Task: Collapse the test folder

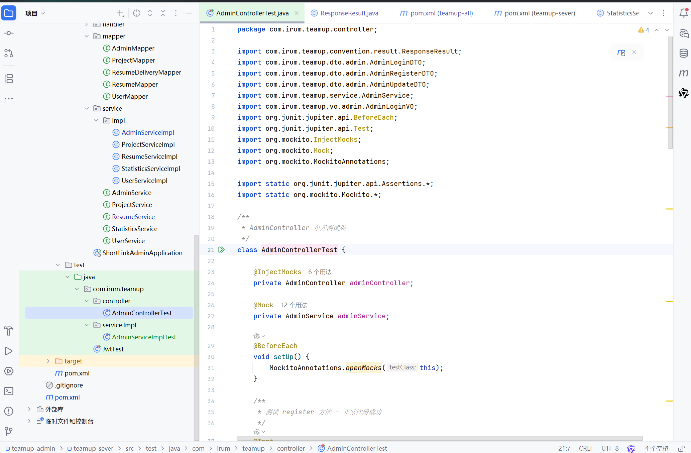Action: coord(58,265)
